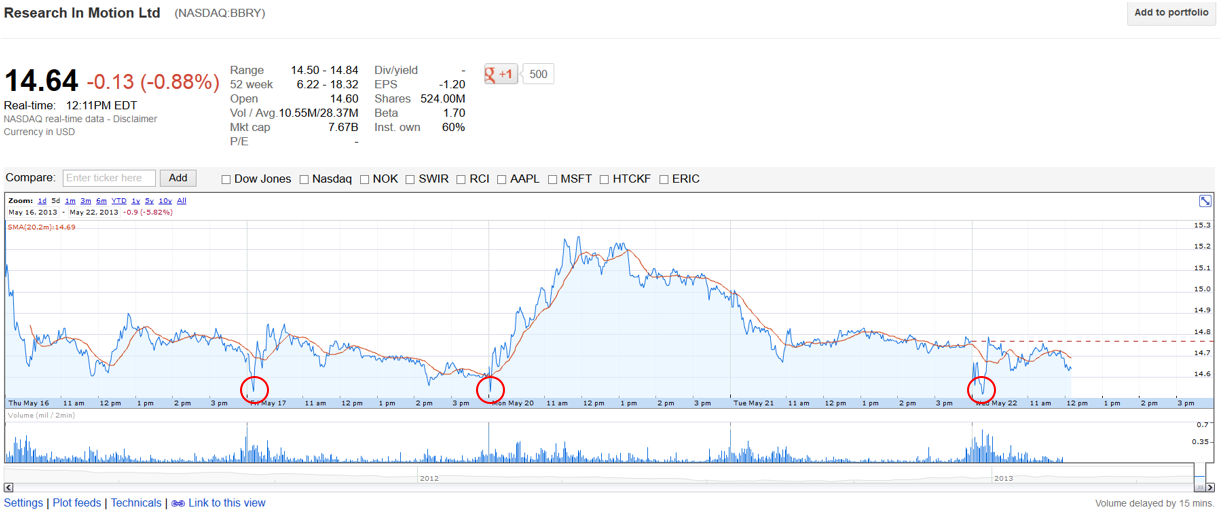Open the Technicals link

[x=136, y=503]
